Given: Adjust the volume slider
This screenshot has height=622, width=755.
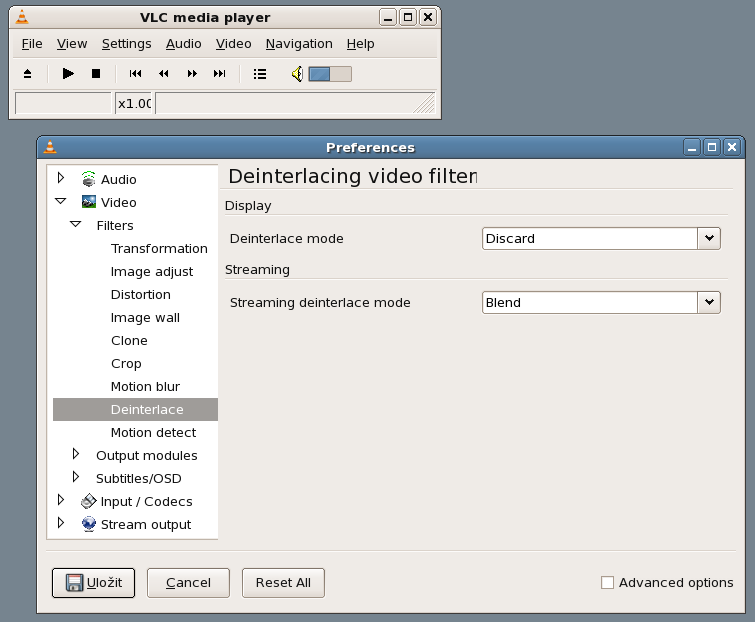Looking at the screenshot, I should coord(330,74).
